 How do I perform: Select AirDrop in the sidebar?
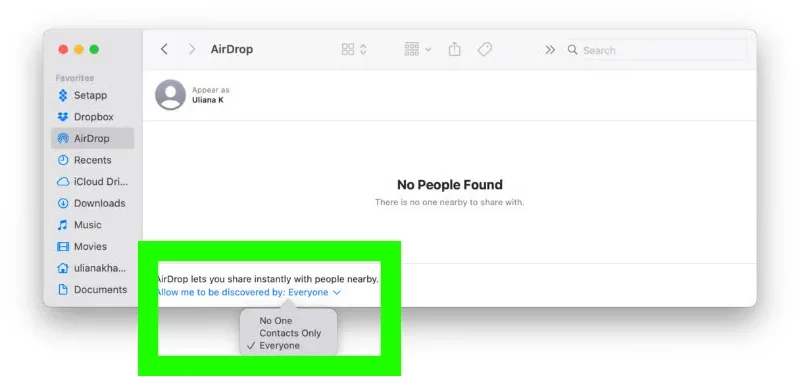92,138
